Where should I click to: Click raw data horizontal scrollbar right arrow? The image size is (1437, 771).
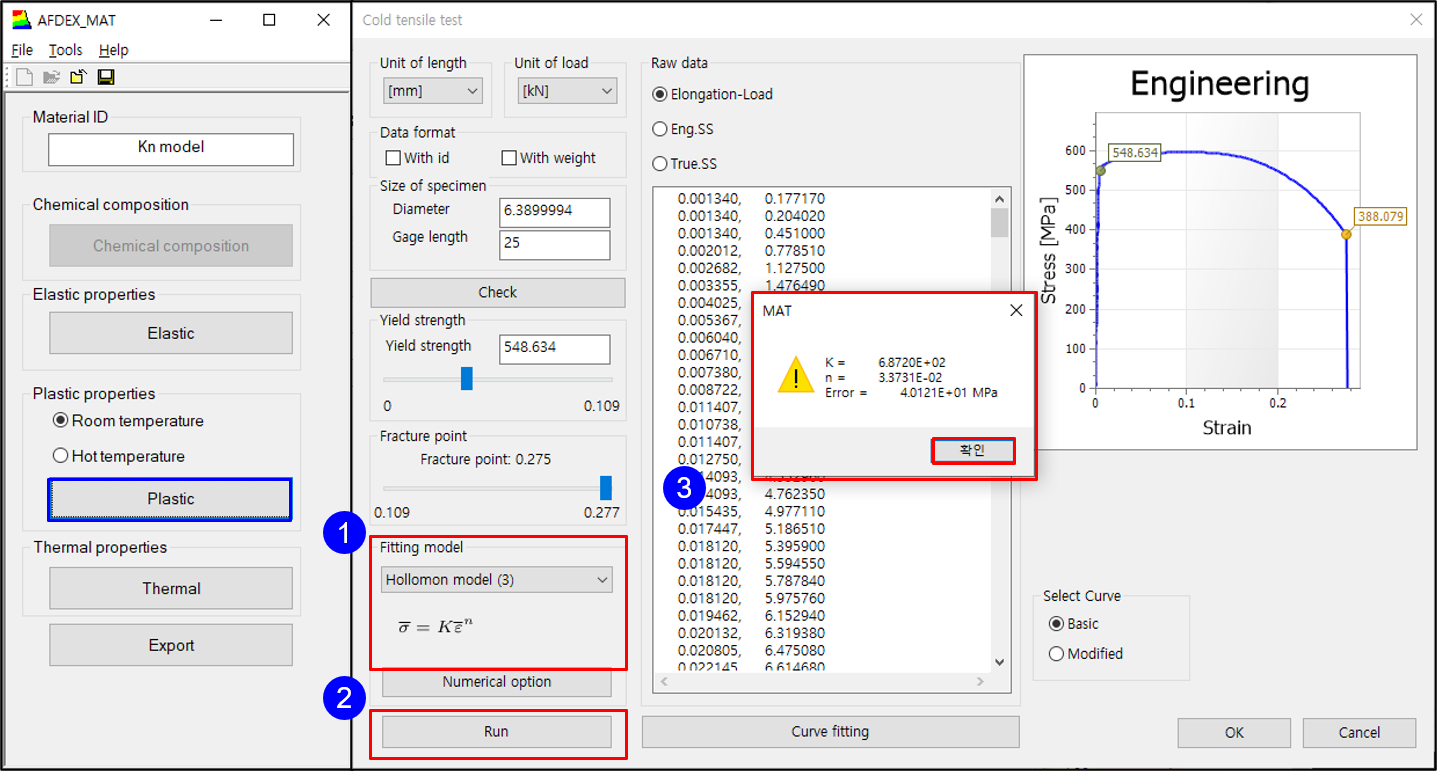(x=981, y=682)
